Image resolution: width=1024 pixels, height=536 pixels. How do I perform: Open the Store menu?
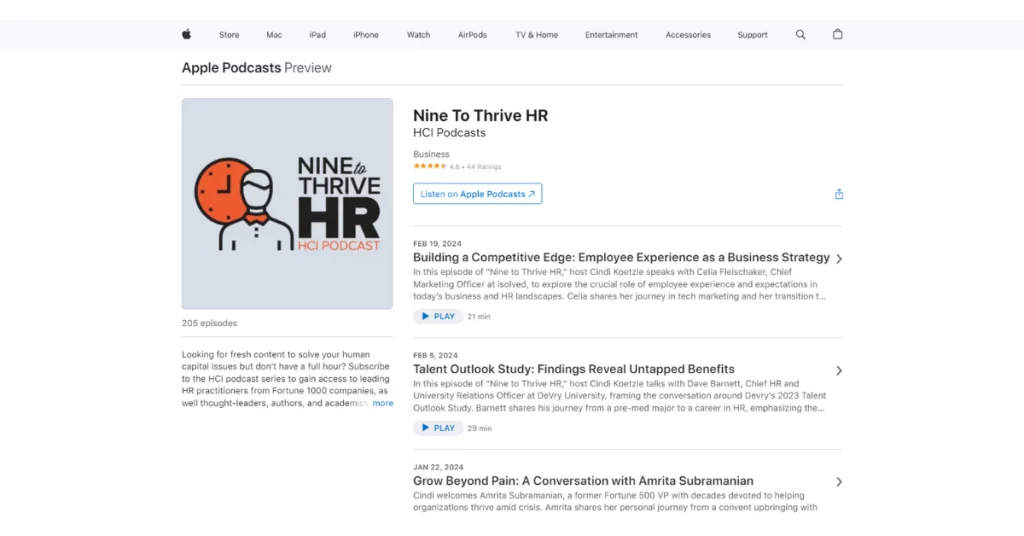[x=229, y=35]
